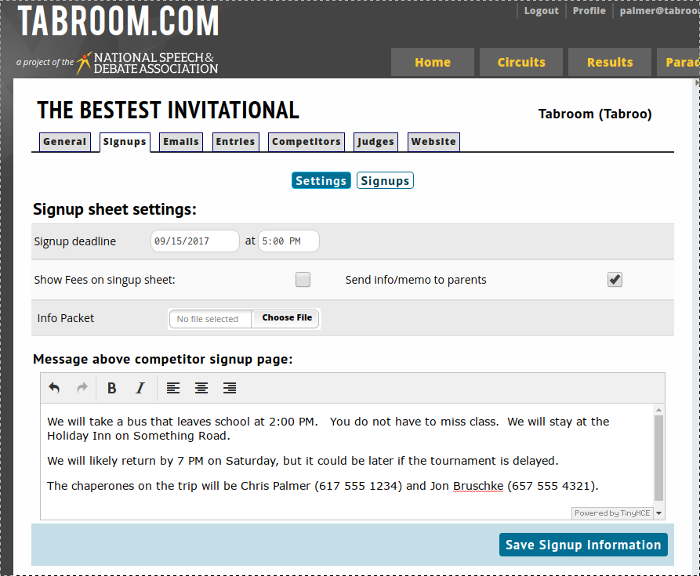
Task: Click the signup deadline date field
Action: pyautogui.click(x=194, y=241)
